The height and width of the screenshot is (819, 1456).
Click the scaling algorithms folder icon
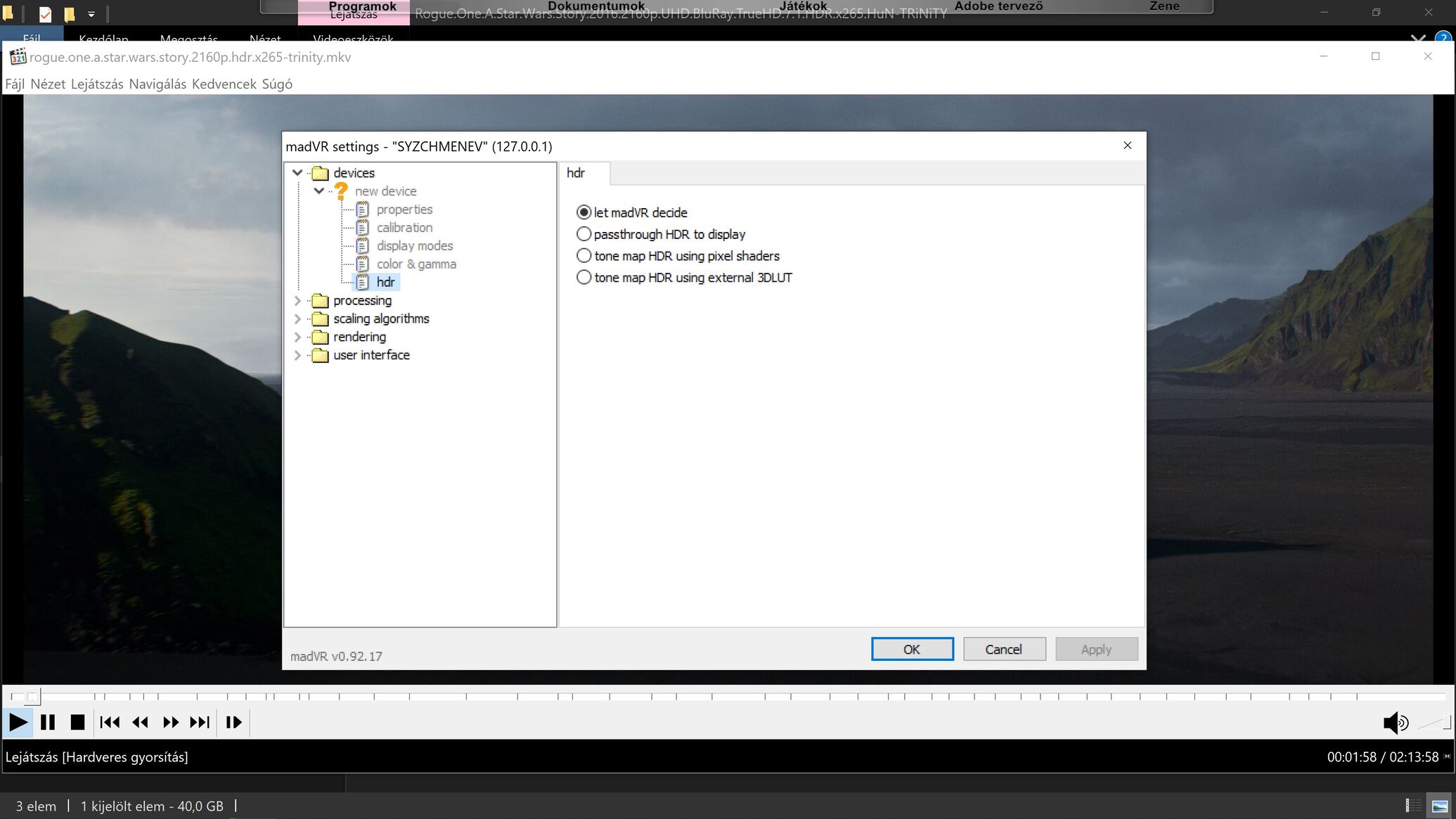(x=320, y=319)
